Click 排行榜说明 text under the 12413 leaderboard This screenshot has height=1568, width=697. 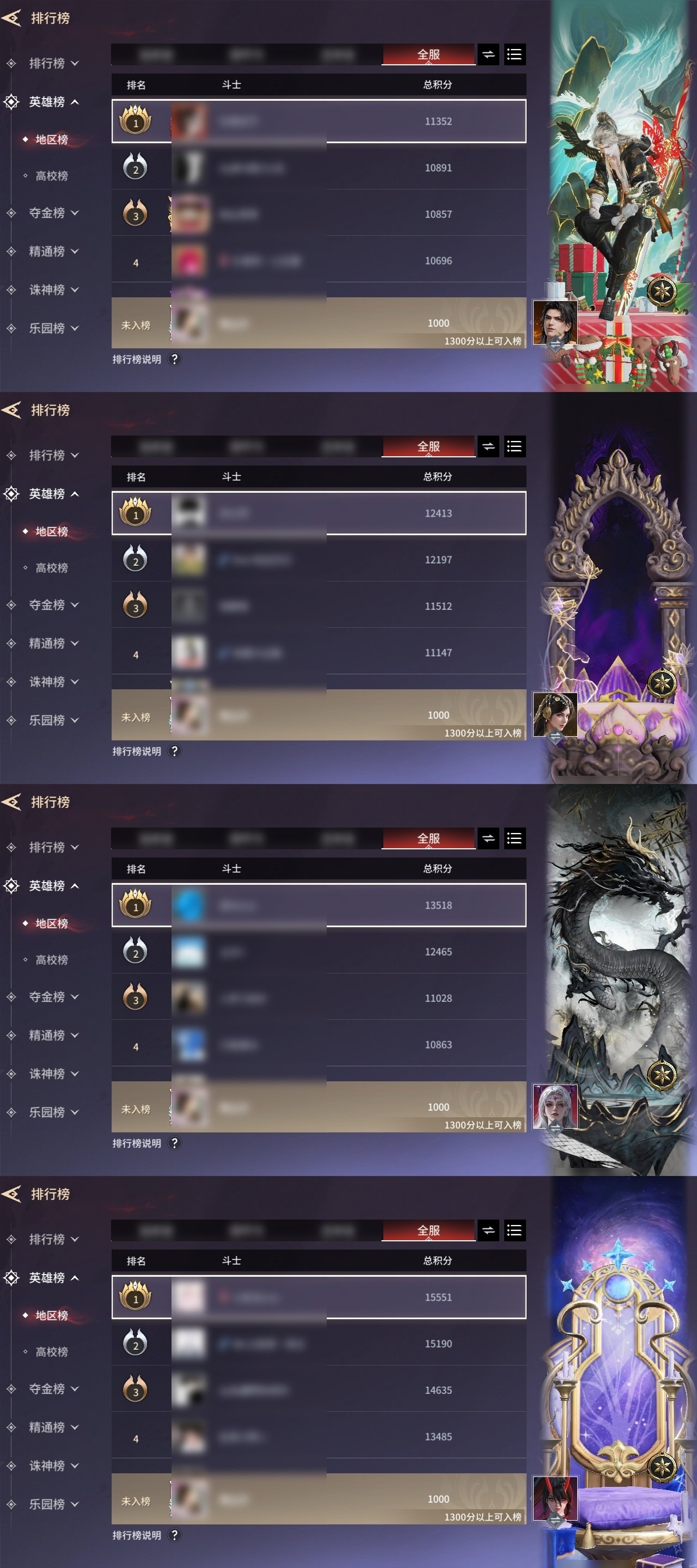coord(137,751)
